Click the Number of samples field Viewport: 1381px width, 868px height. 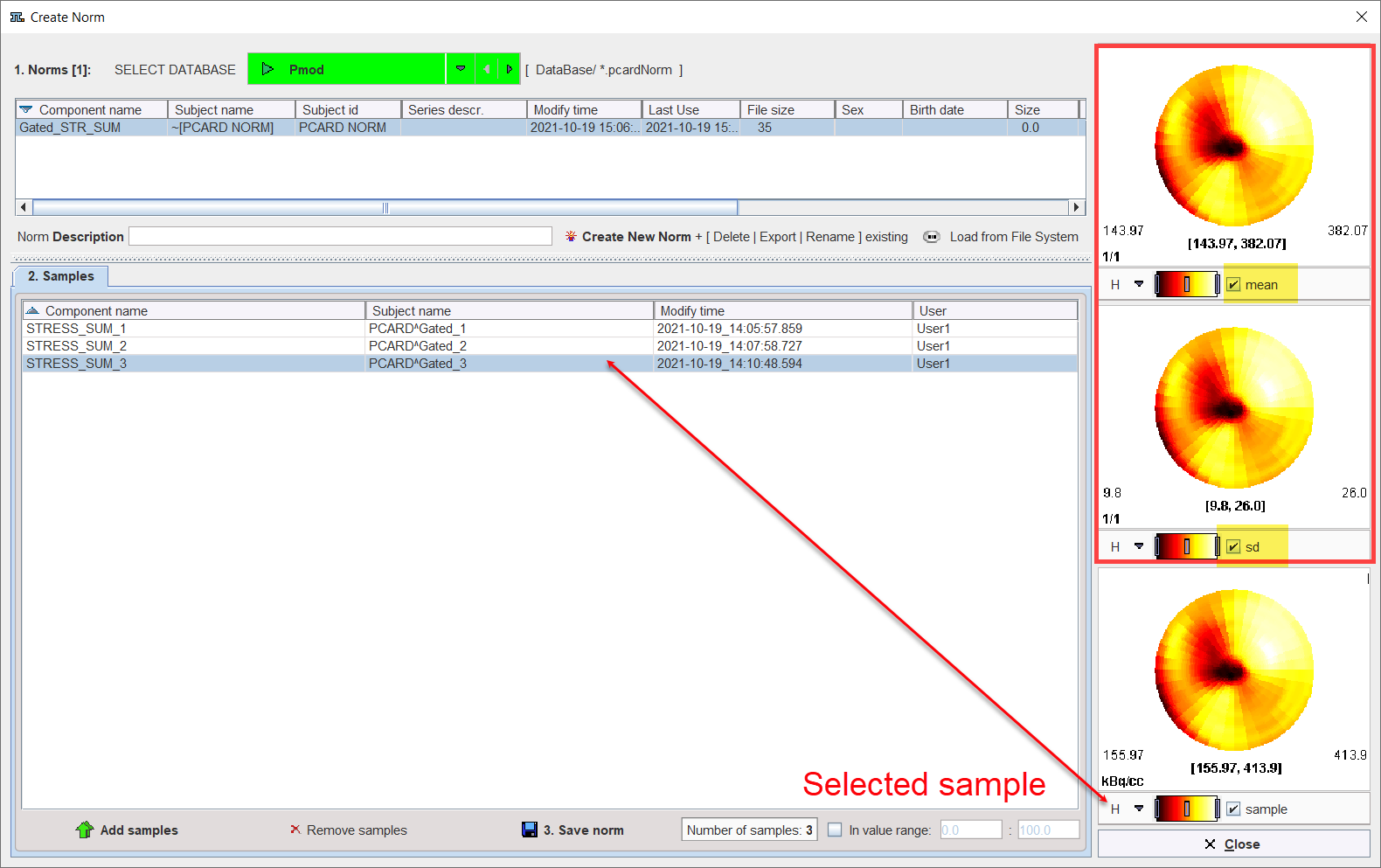pos(750,830)
